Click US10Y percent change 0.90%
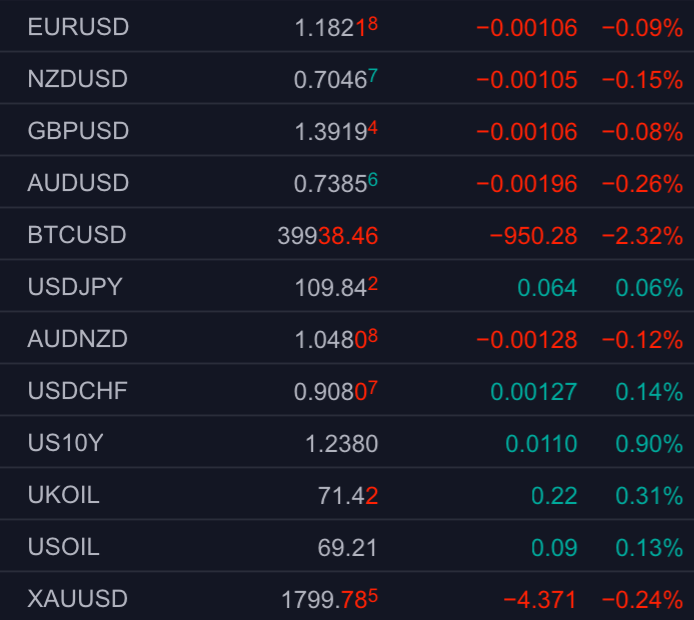694x620 pixels. (x=648, y=444)
